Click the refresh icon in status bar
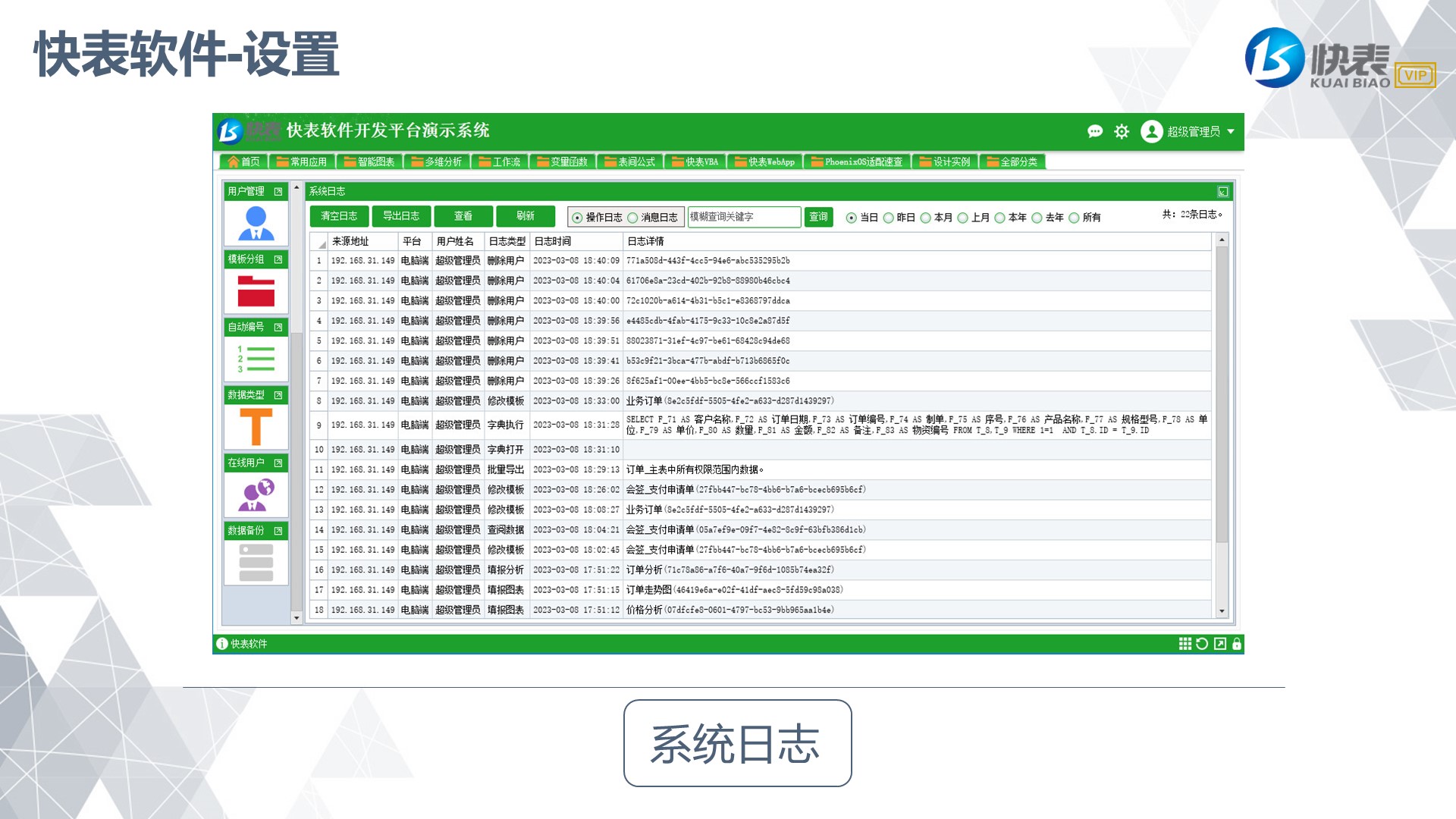The height and width of the screenshot is (819, 1456). tap(1202, 644)
